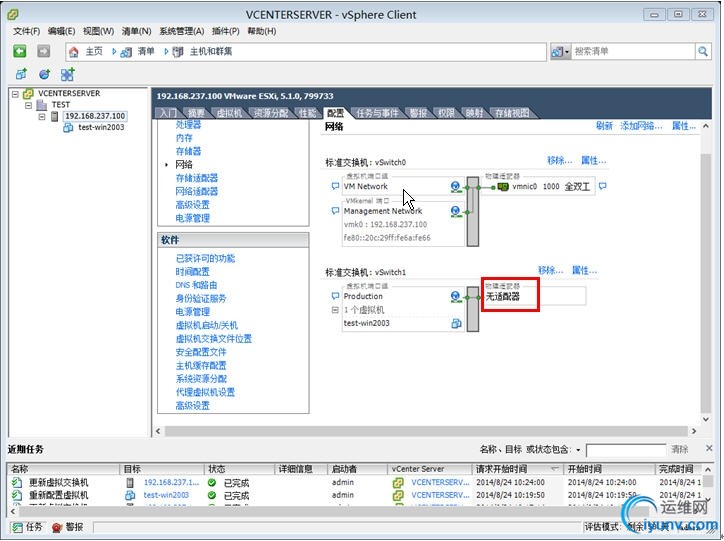Click the search inventory input field
The height and width of the screenshot is (541, 724).
click(x=633, y=52)
